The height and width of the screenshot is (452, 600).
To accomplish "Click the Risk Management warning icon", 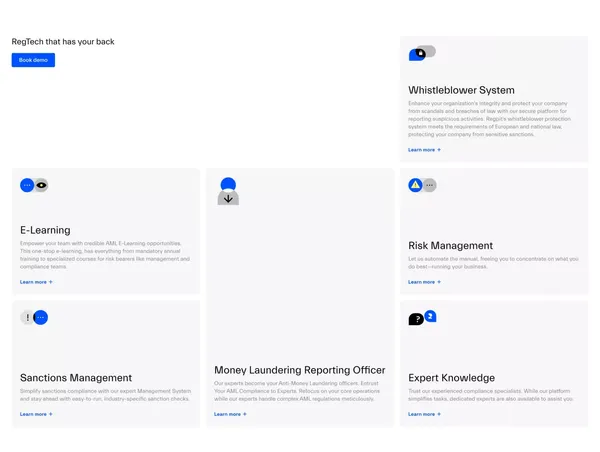I will [x=415, y=185].
